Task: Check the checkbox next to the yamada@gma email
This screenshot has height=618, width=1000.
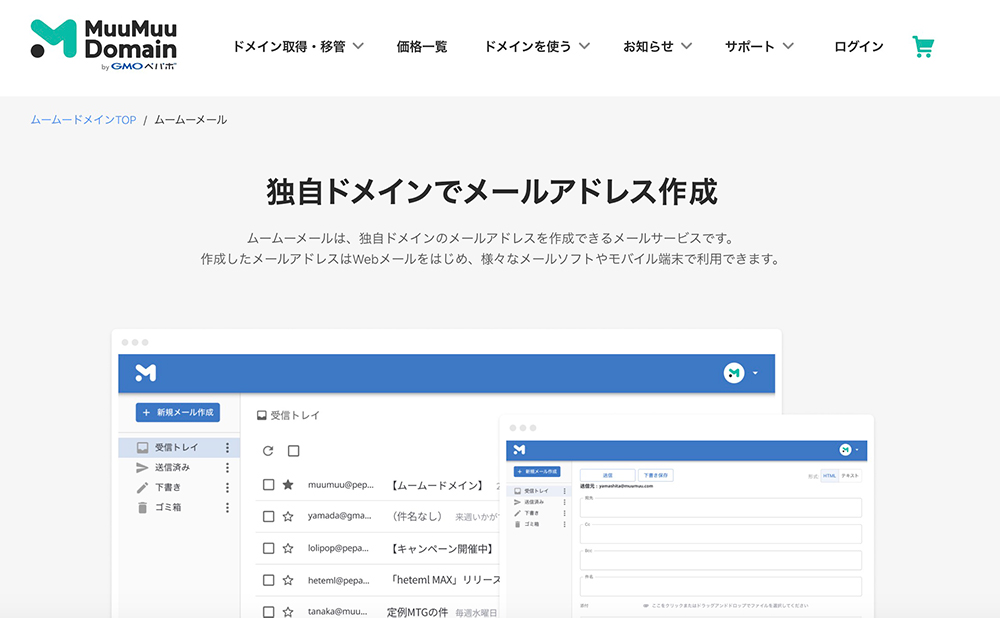Action: pyautogui.click(x=267, y=516)
